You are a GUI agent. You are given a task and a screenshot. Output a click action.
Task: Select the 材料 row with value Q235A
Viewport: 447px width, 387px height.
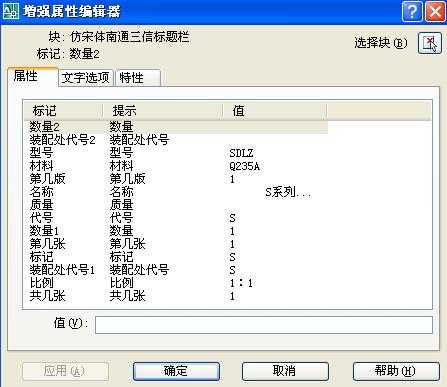pos(176,166)
